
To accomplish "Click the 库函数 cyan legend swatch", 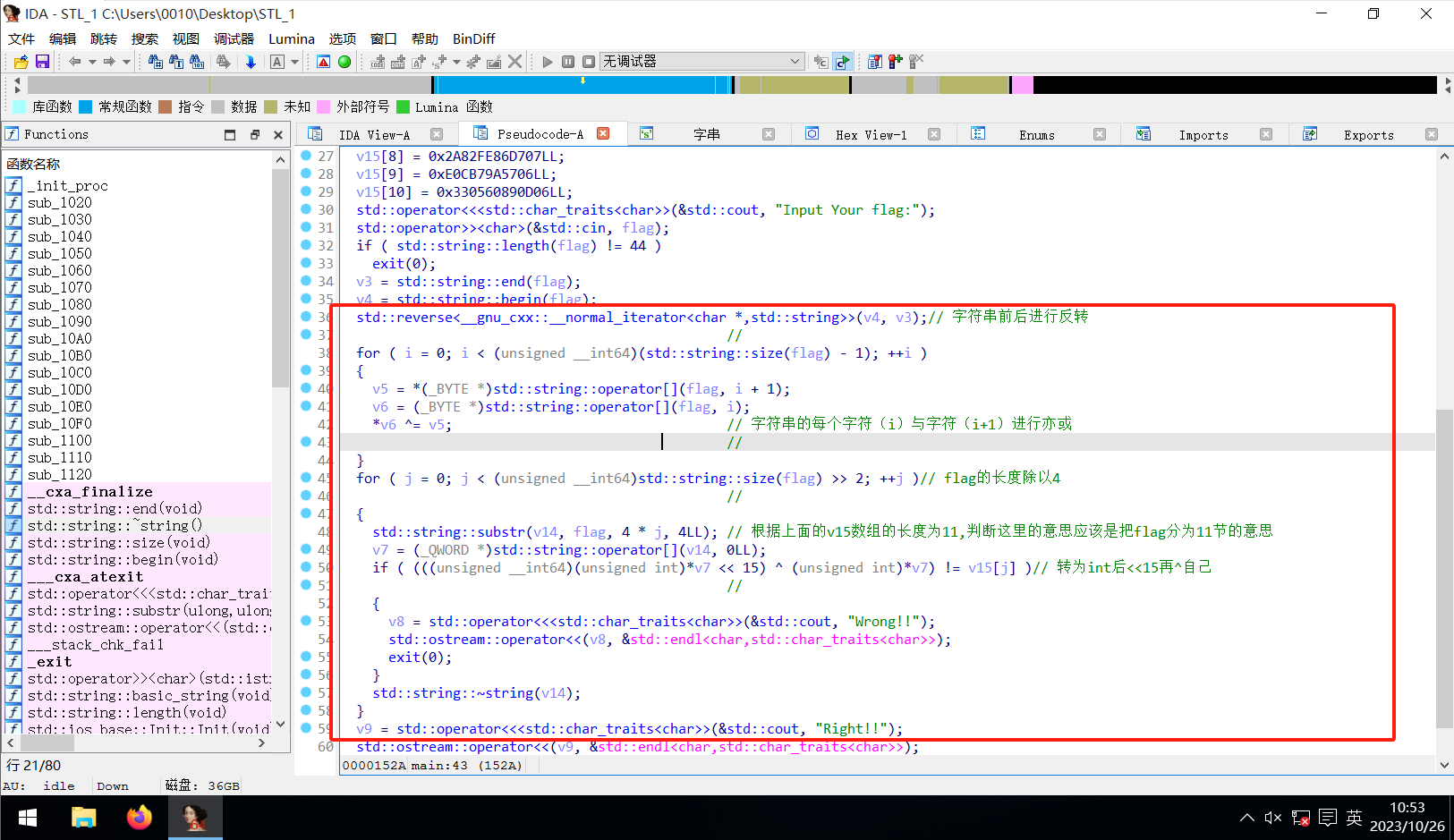I will [19, 107].
